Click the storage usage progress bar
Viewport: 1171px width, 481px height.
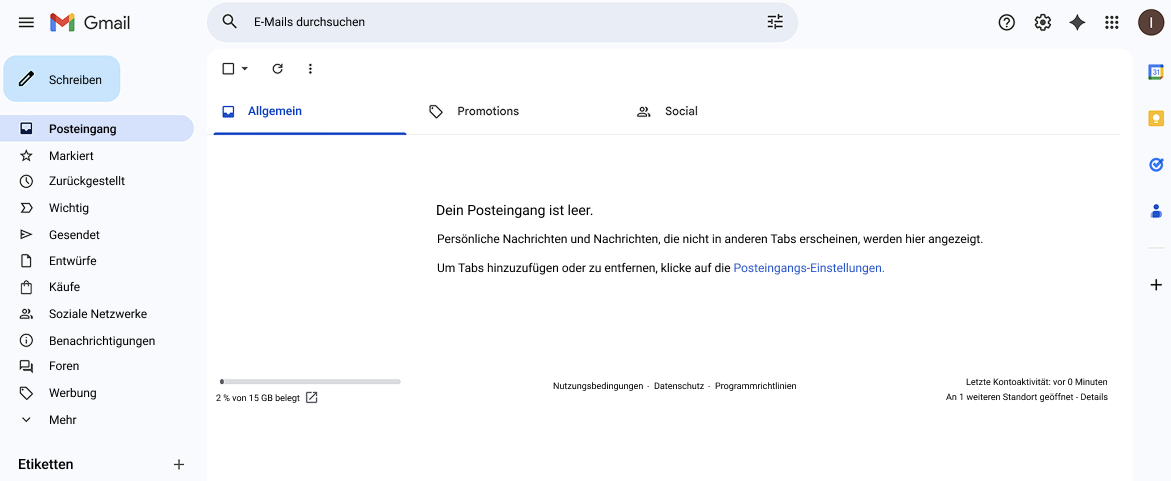click(x=310, y=382)
